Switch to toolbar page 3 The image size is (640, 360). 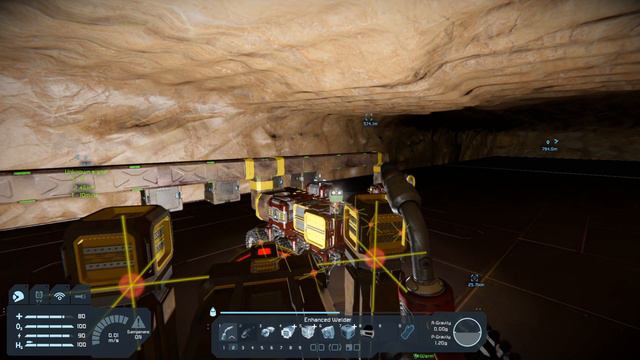click(243, 347)
